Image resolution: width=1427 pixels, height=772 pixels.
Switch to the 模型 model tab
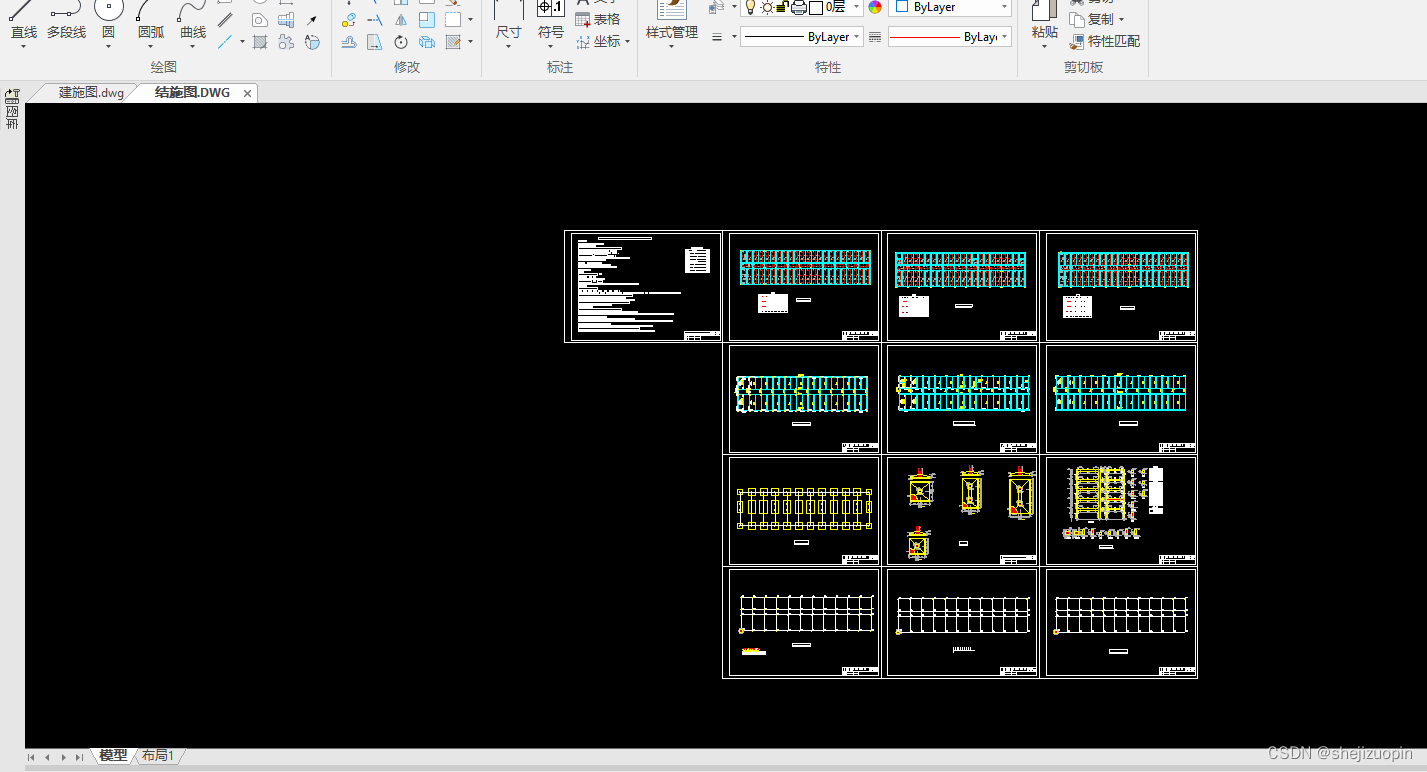tap(113, 756)
